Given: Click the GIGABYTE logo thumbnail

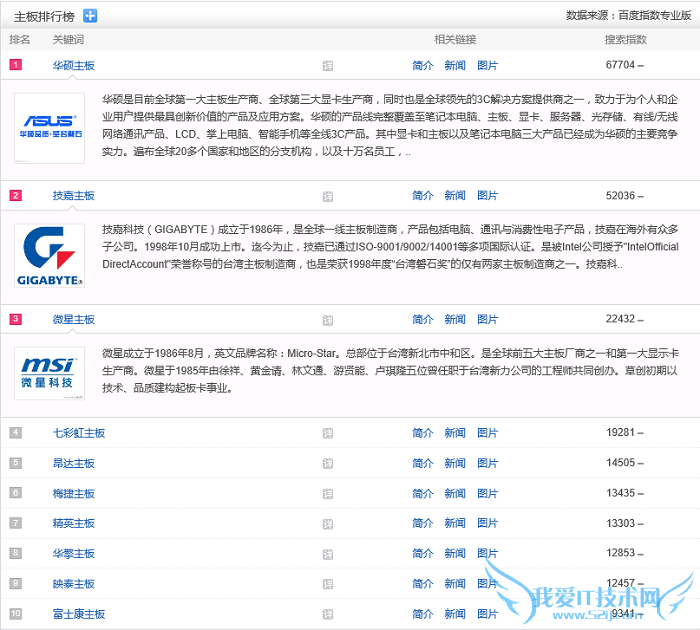Looking at the screenshot, I should coord(50,255).
